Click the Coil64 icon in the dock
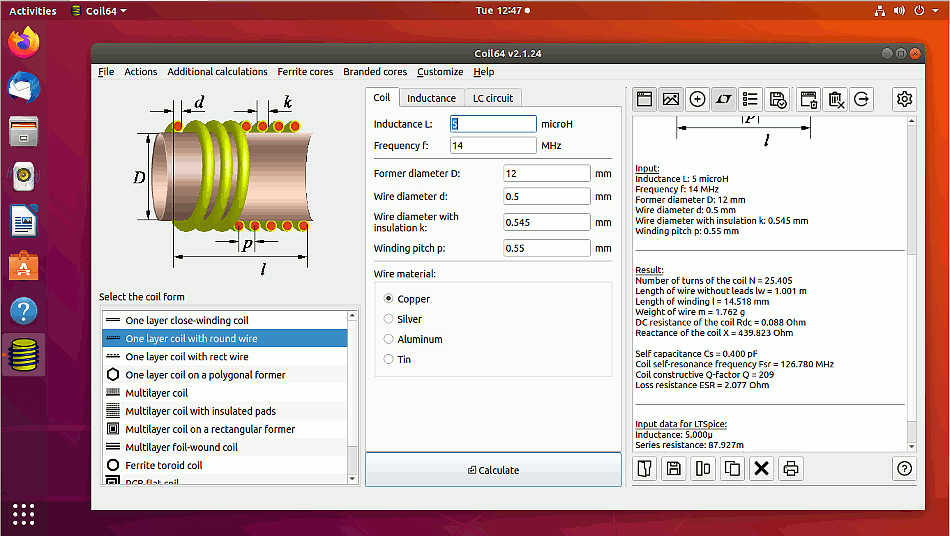The height and width of the screenshot is (536, 950). (24, 355)
